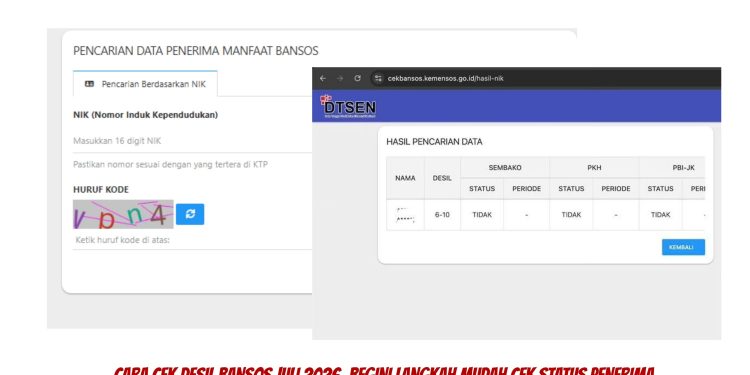Click the Pastikan nomor sesuai KTP hint text

pyautogui.click(x=170, y=165)
